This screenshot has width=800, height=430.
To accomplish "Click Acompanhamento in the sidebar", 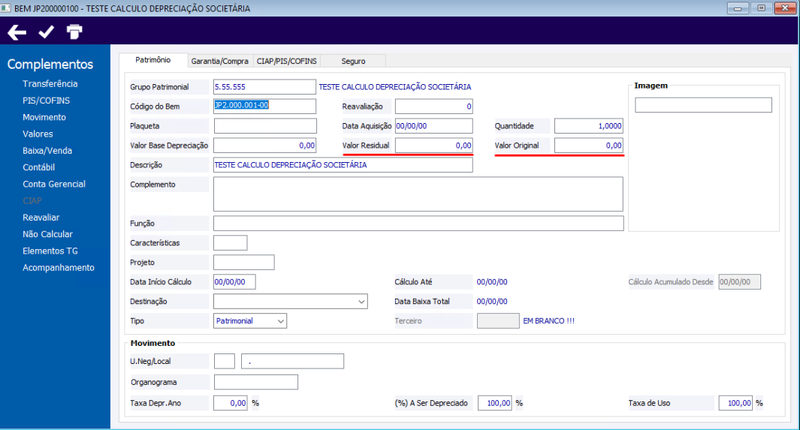I will [x=58, y=268].
